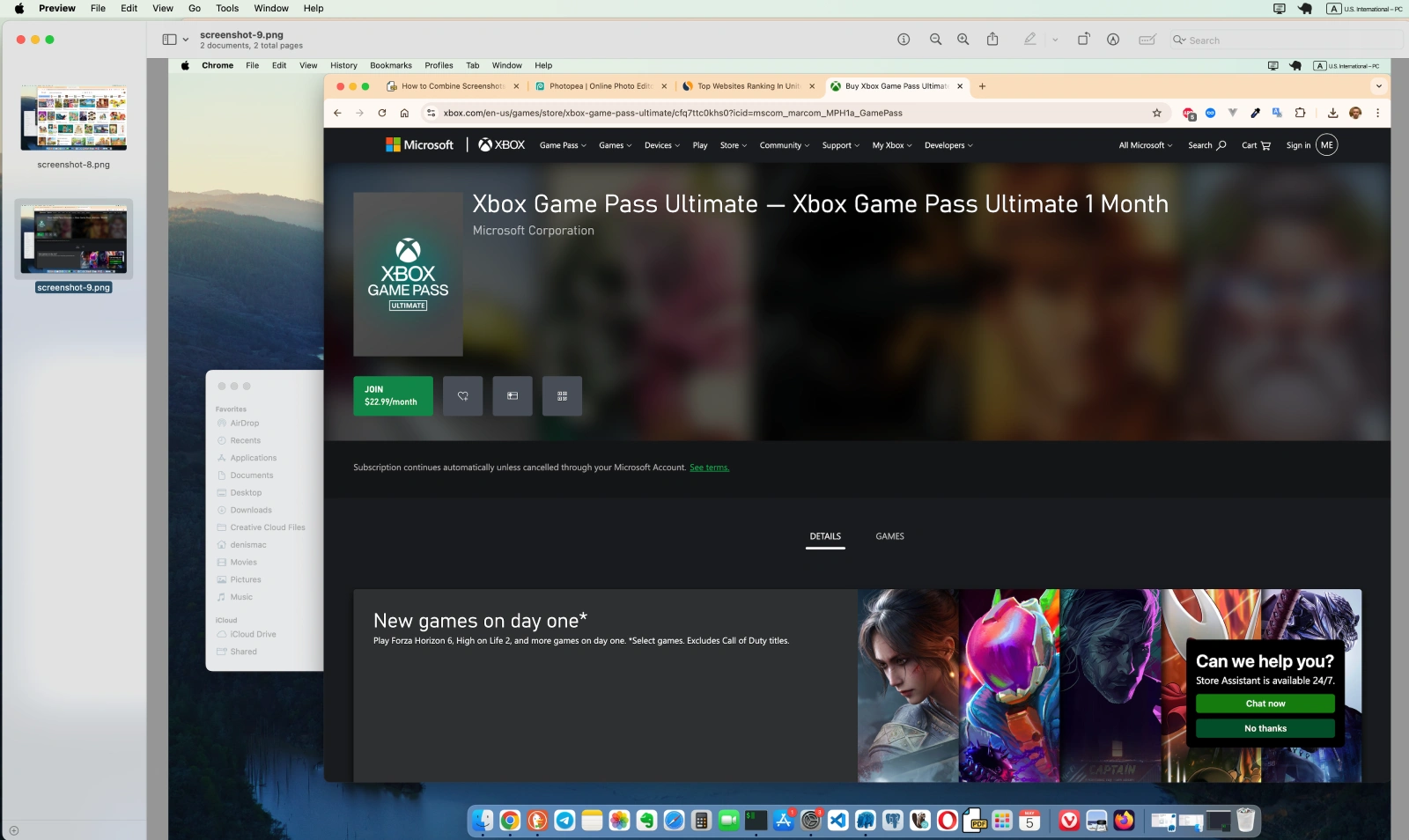Open the Tools menu in Preview menu bar

coord(227,8)
